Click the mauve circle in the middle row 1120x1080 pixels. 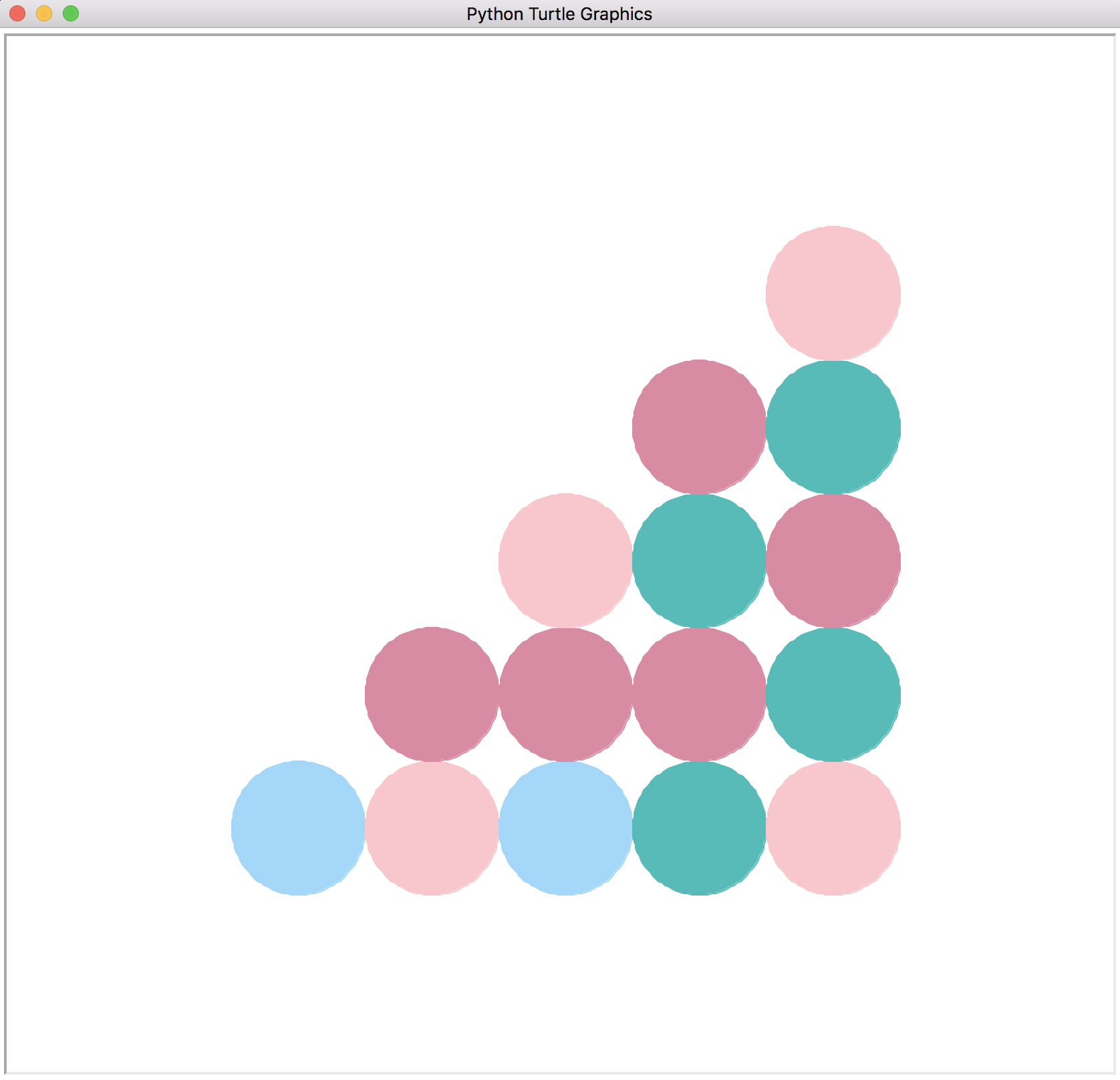pos(833,560)
